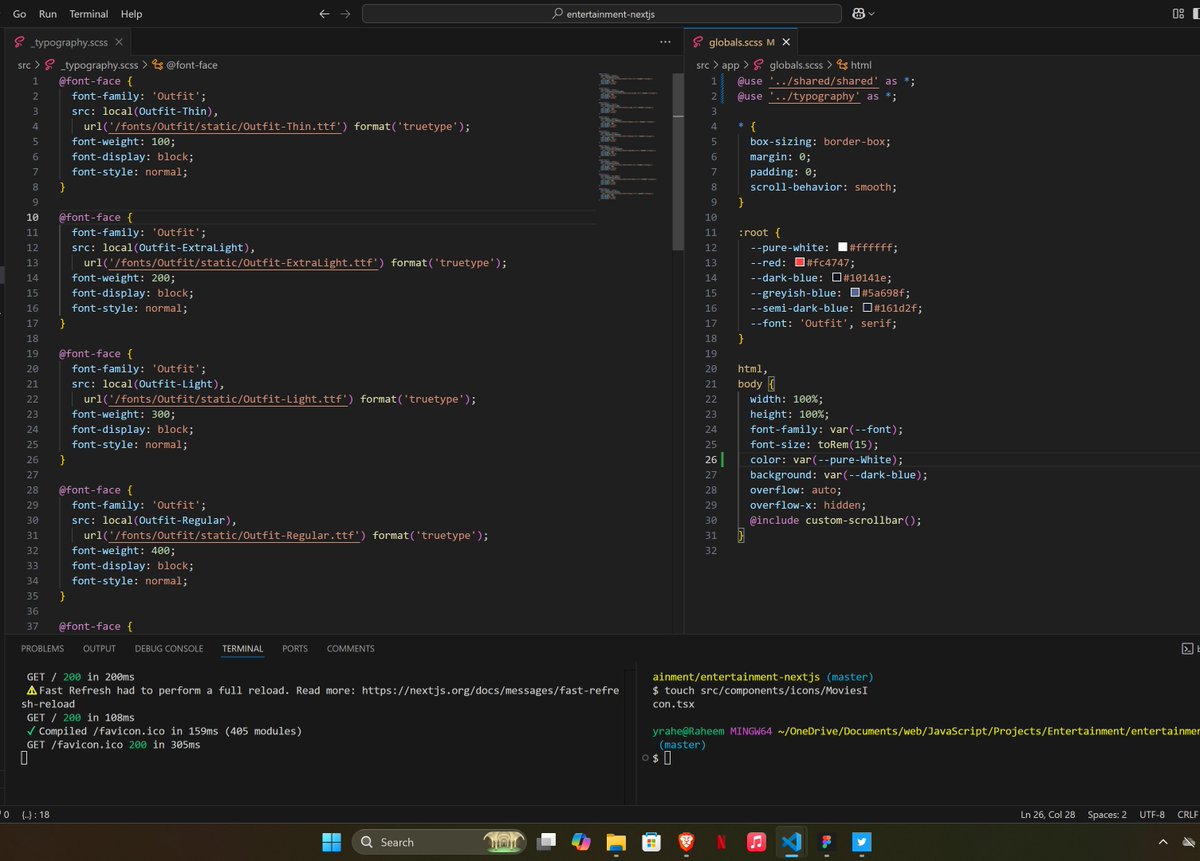The width and height of the screenshot is (1200, 861).
Task: Open the Help menu
Action: [131, 14]
